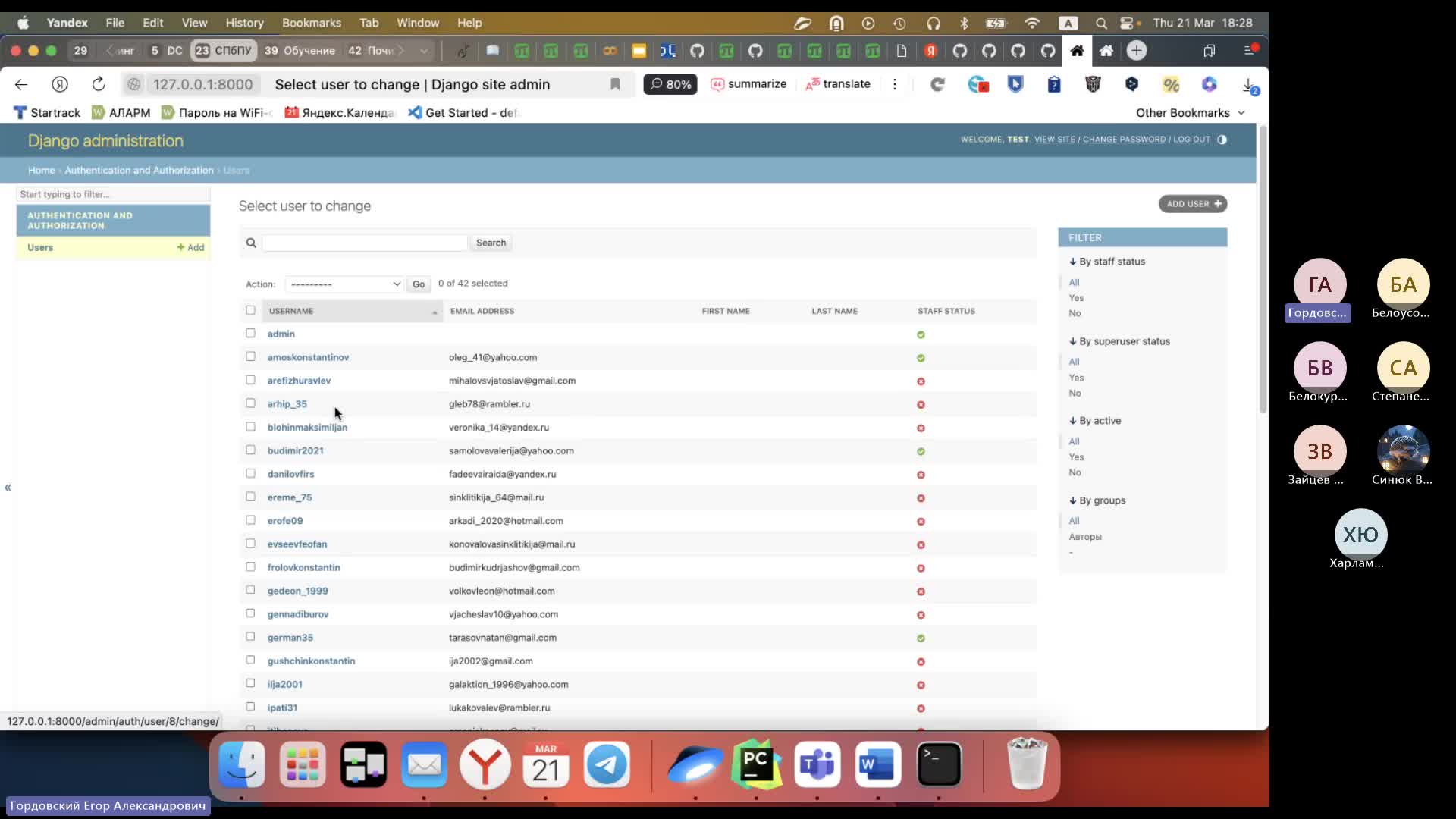This screenshot has width=1456, height=819.
Task: Expand the Other Bookmarks chevron
Action: pyautogui.click(x=1241, y=113)
